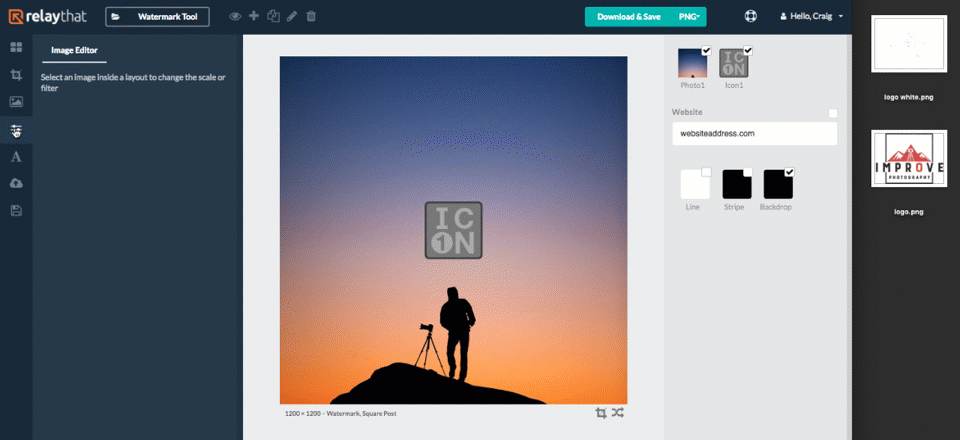The height and width of the screenshot is (440, 960).
Task: Toggle the Backdrop color checkbox
Action: tap(789, 173)
